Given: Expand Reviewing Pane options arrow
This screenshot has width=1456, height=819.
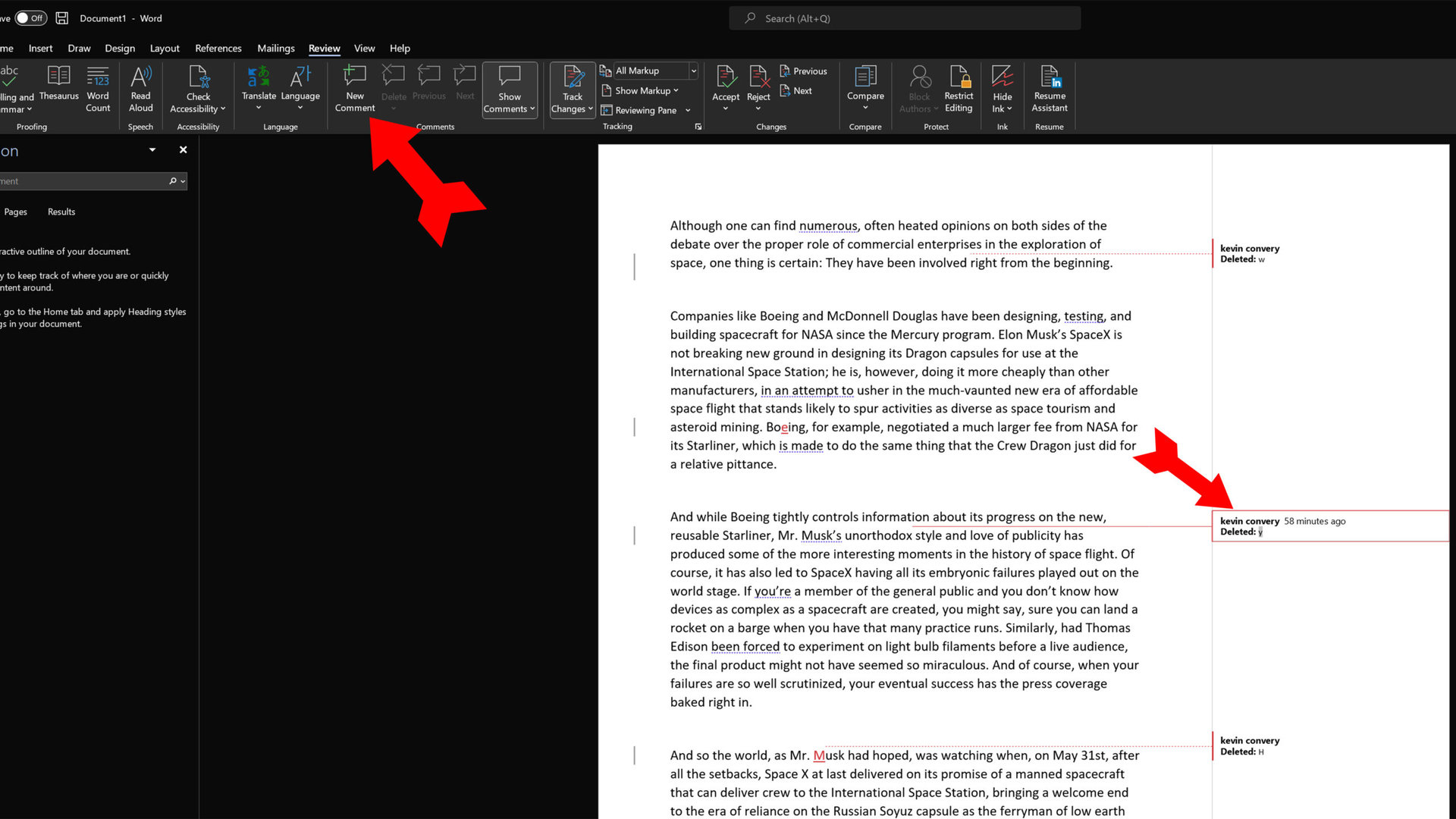Looking at the screenshot, I should 689,111.
